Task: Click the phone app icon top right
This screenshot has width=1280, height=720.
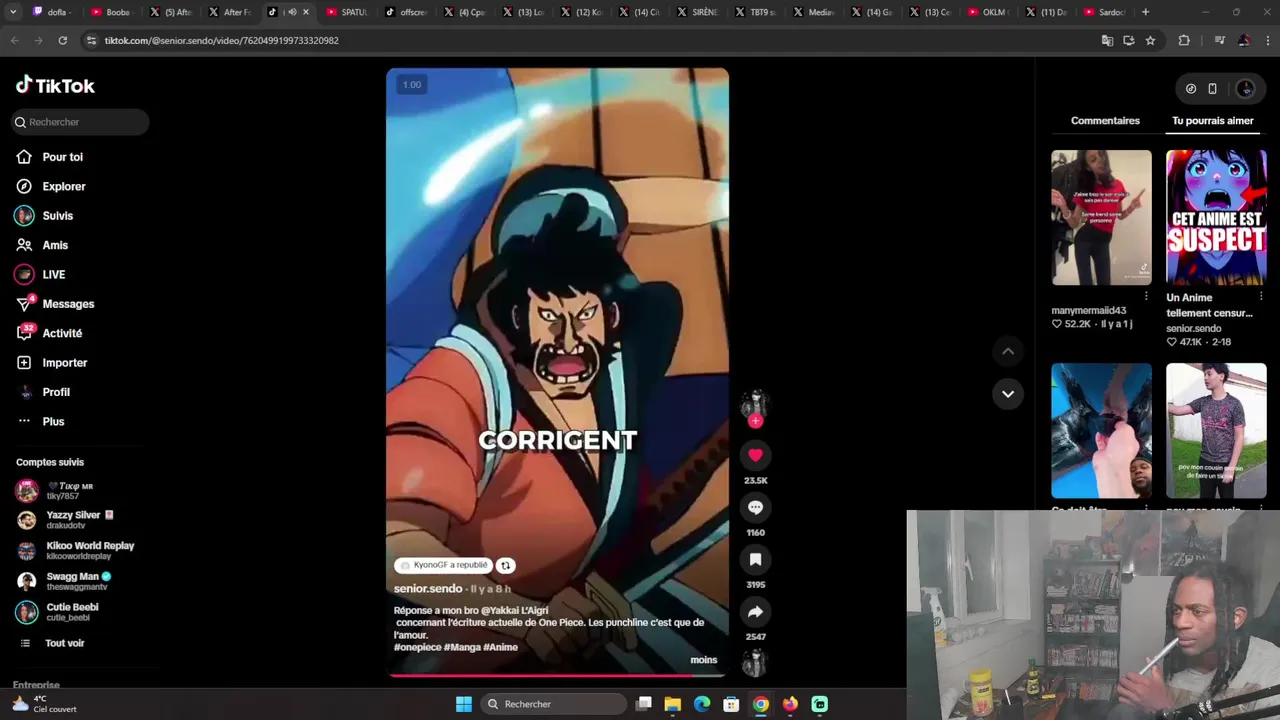Action: tap(1212, 89)
